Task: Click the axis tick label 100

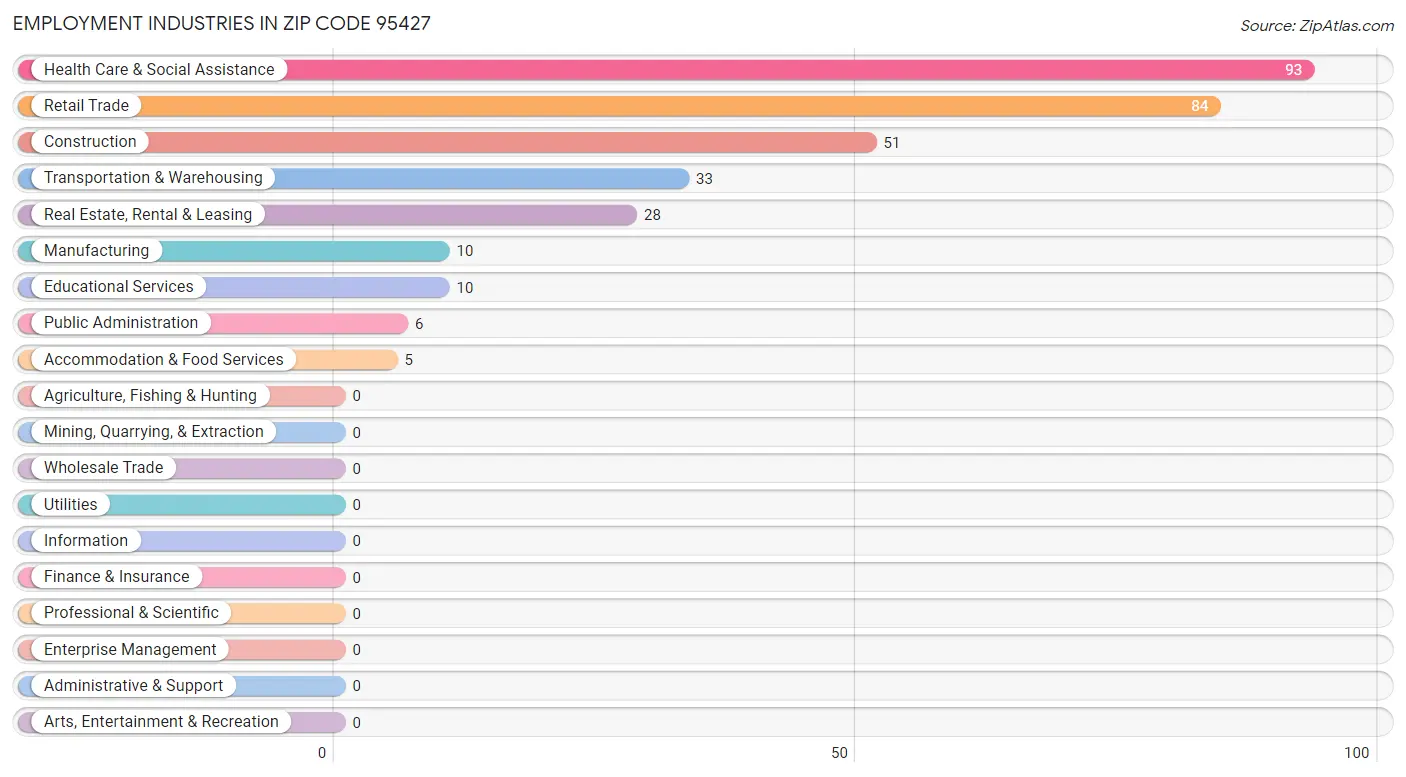Action: (1357, 753)
